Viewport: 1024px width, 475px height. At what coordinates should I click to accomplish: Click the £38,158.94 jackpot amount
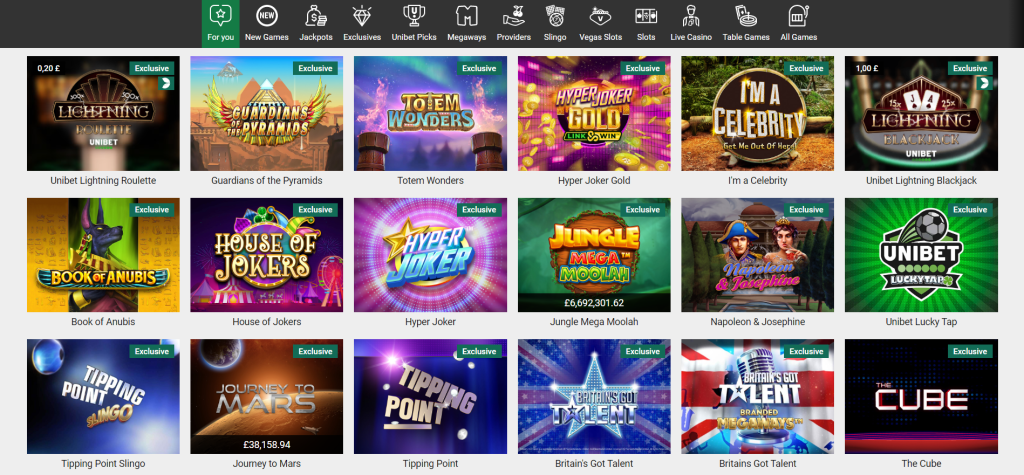coord(266,444)
